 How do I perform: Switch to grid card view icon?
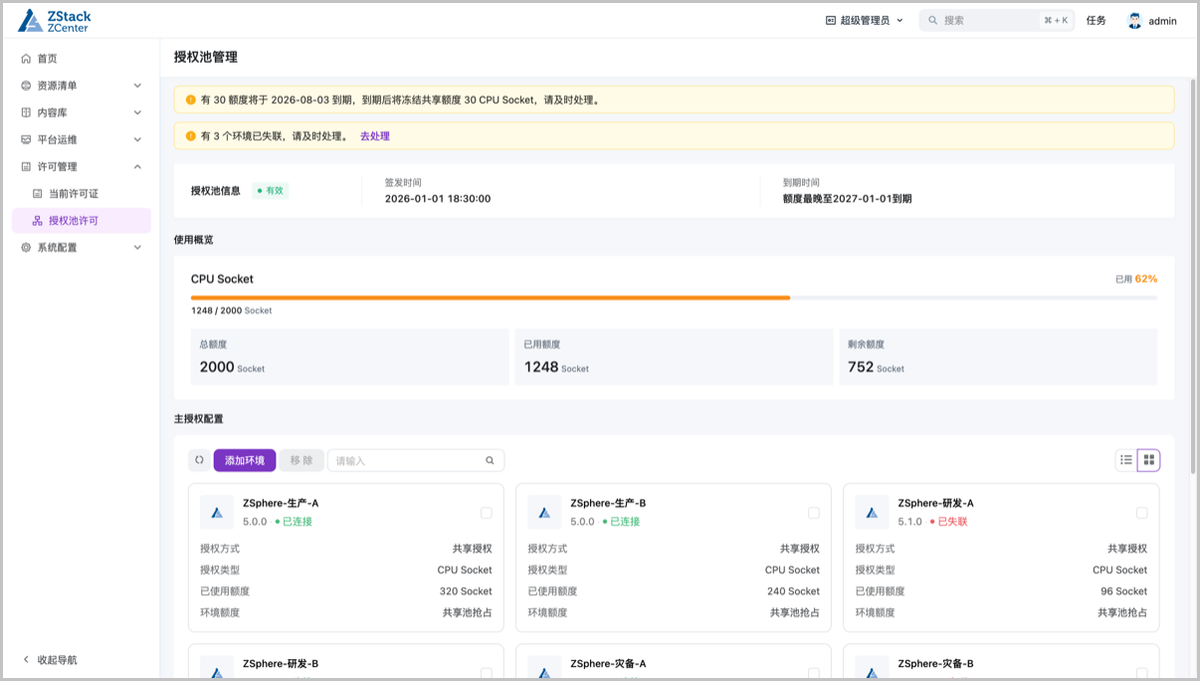click(1149, 460)
